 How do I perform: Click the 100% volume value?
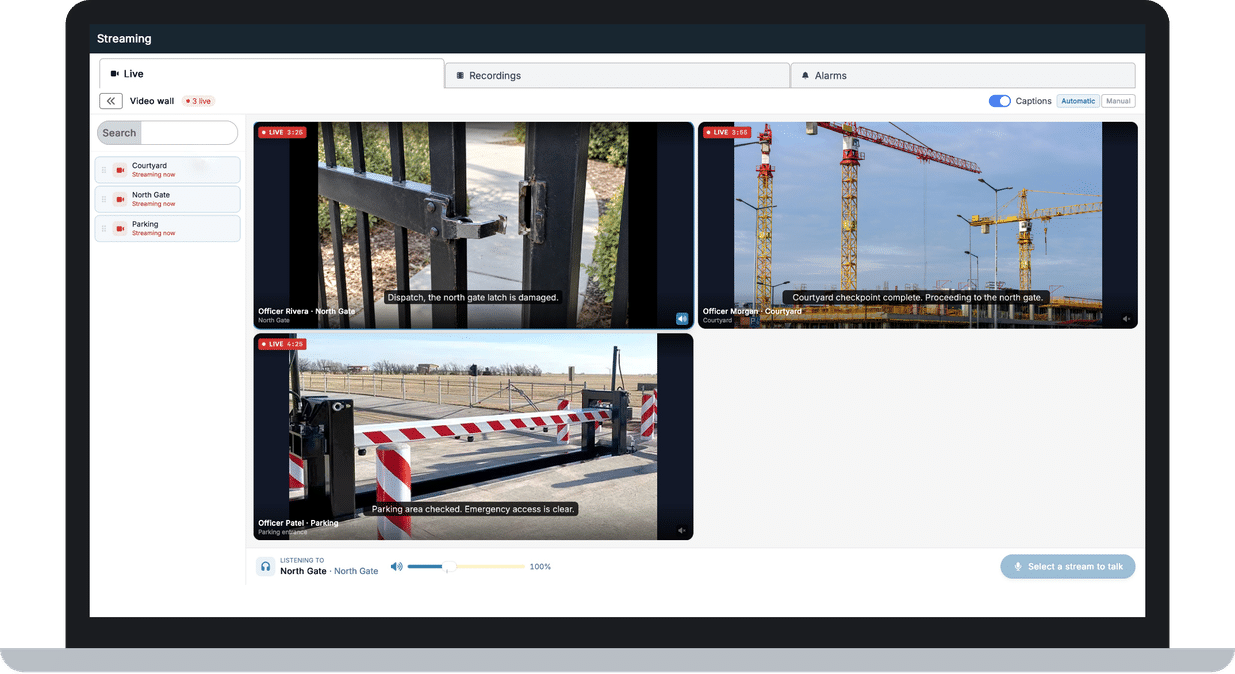[x=540, y=567]
